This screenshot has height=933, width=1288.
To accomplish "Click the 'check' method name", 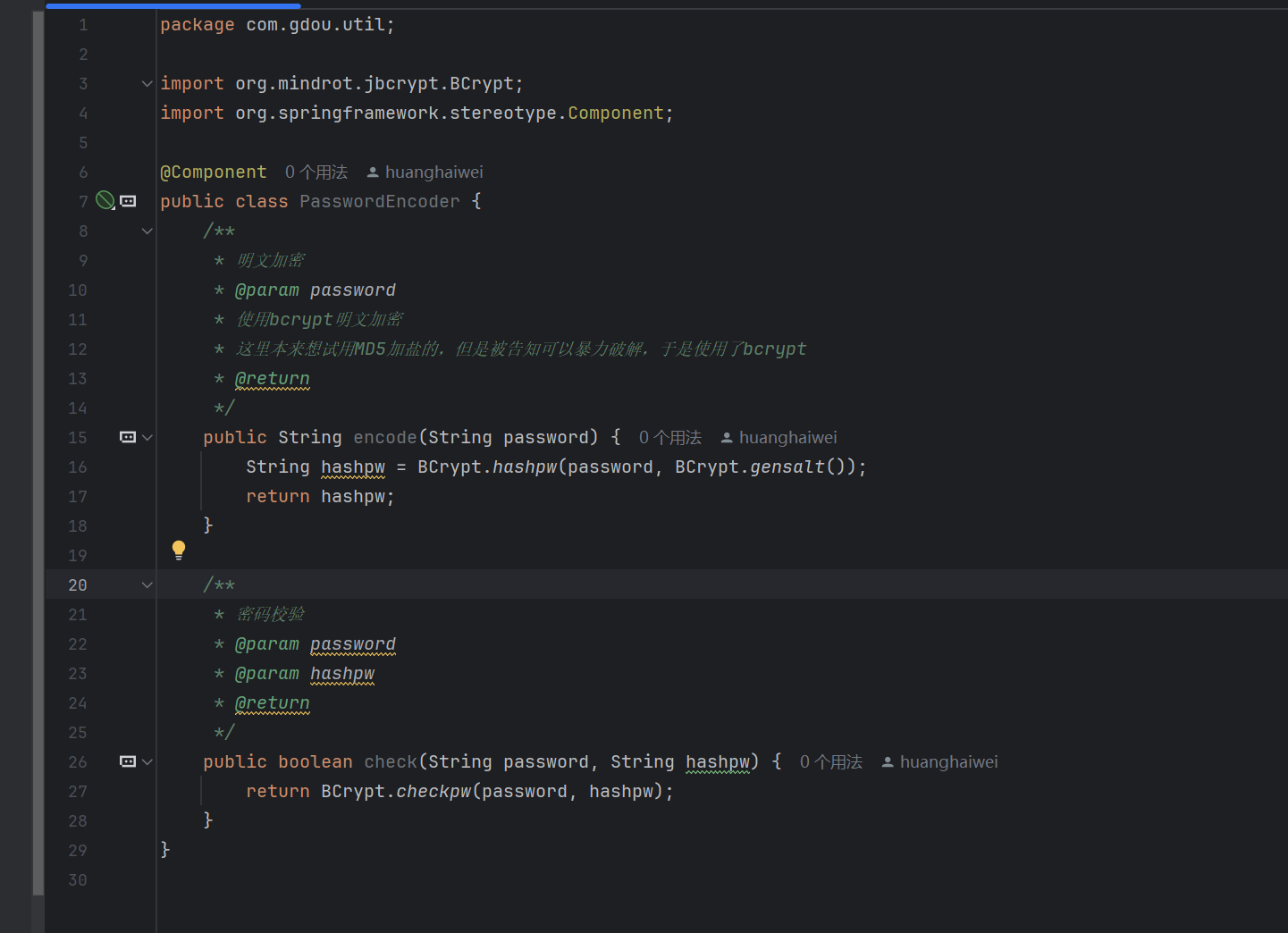I will point(391,761).
